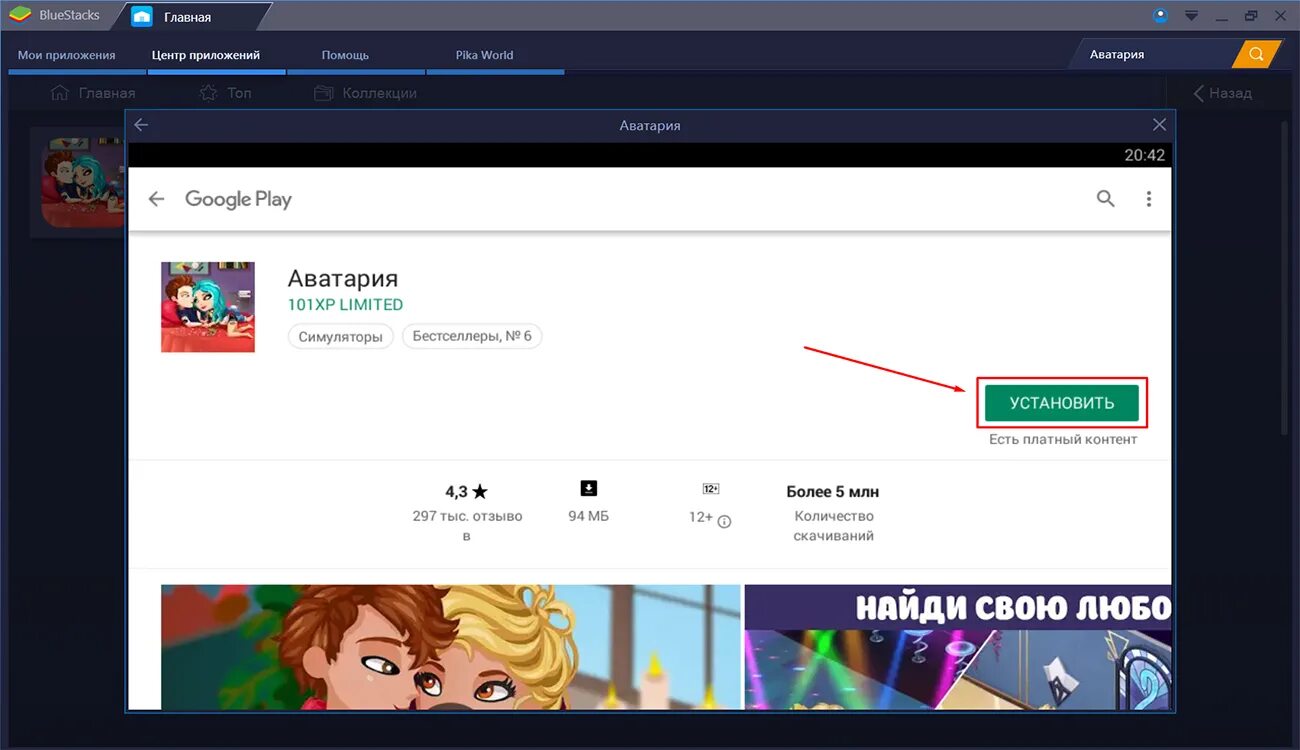This screenshot has height=750, width=1300.
Task: Click the 94 МБ download size icon
Action: pos(589,488)
